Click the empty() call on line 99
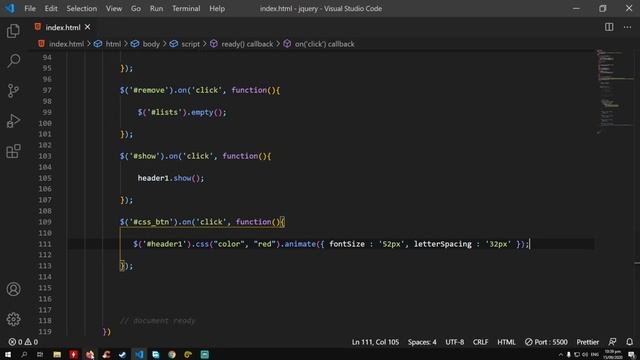 tap(208, 112)
